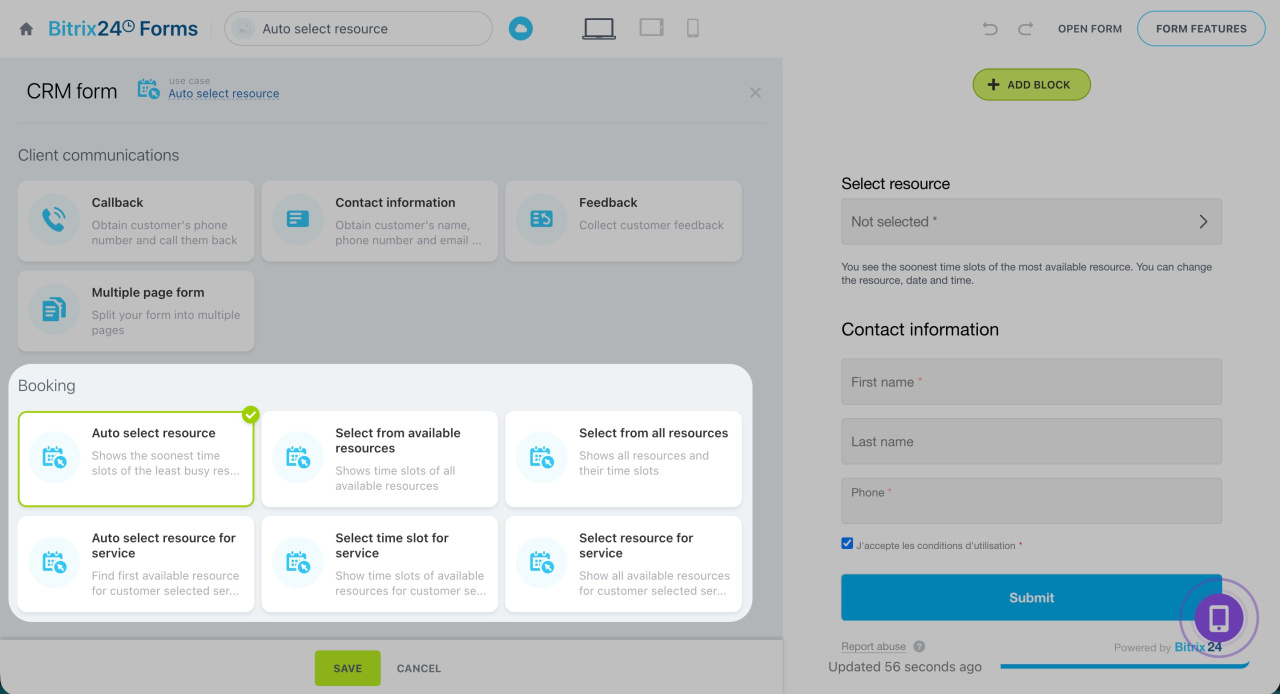This screenshot has height=694, width=1280.
Task: Select the Auto select resource scenario card
Action: point(136,458)
